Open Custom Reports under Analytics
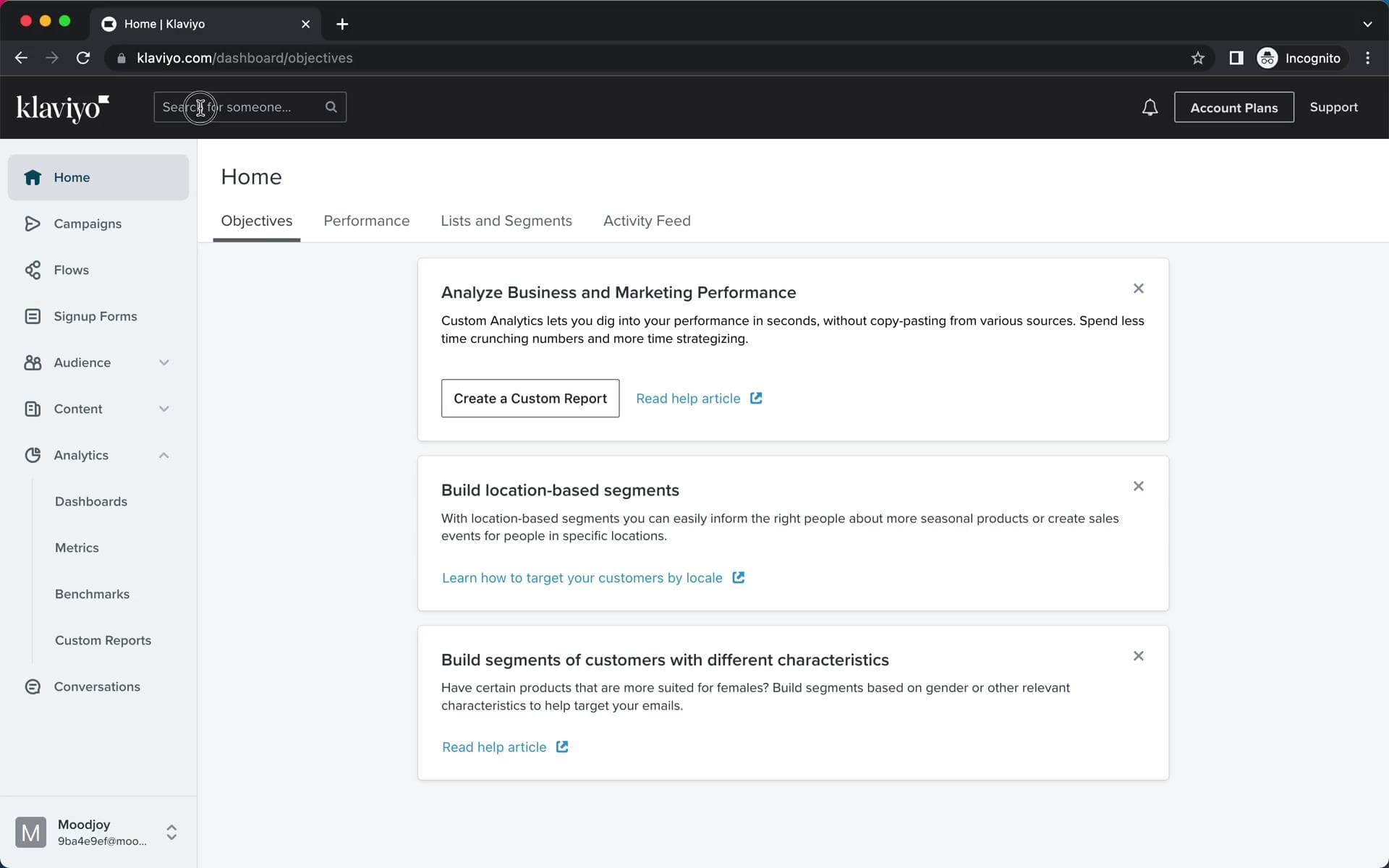Viewport: 1389px width, 868px height. 103,640
